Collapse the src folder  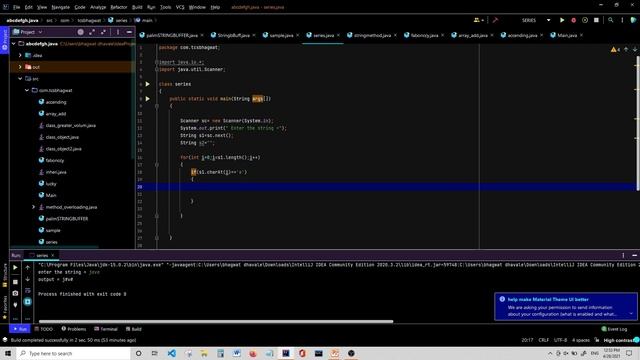[20, 79]
